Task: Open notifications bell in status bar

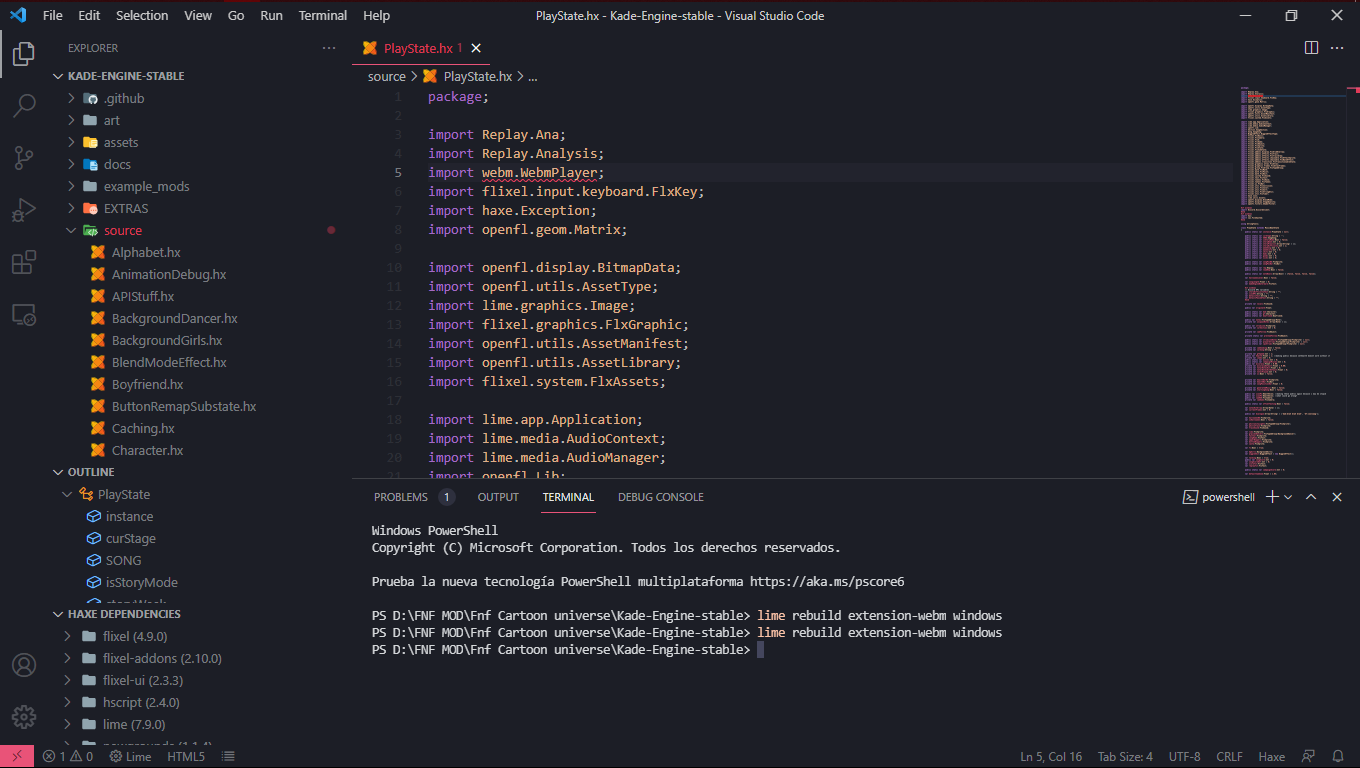Action: pos(1337,757)
